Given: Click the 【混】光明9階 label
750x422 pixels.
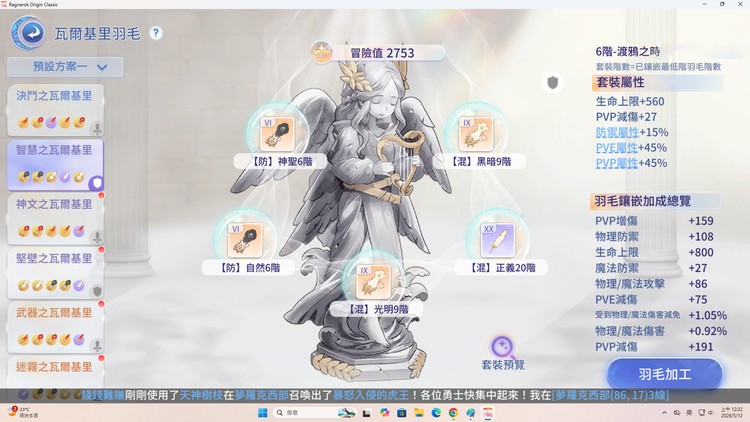Looking at the screenshot, I should click(x=376, y=310).
